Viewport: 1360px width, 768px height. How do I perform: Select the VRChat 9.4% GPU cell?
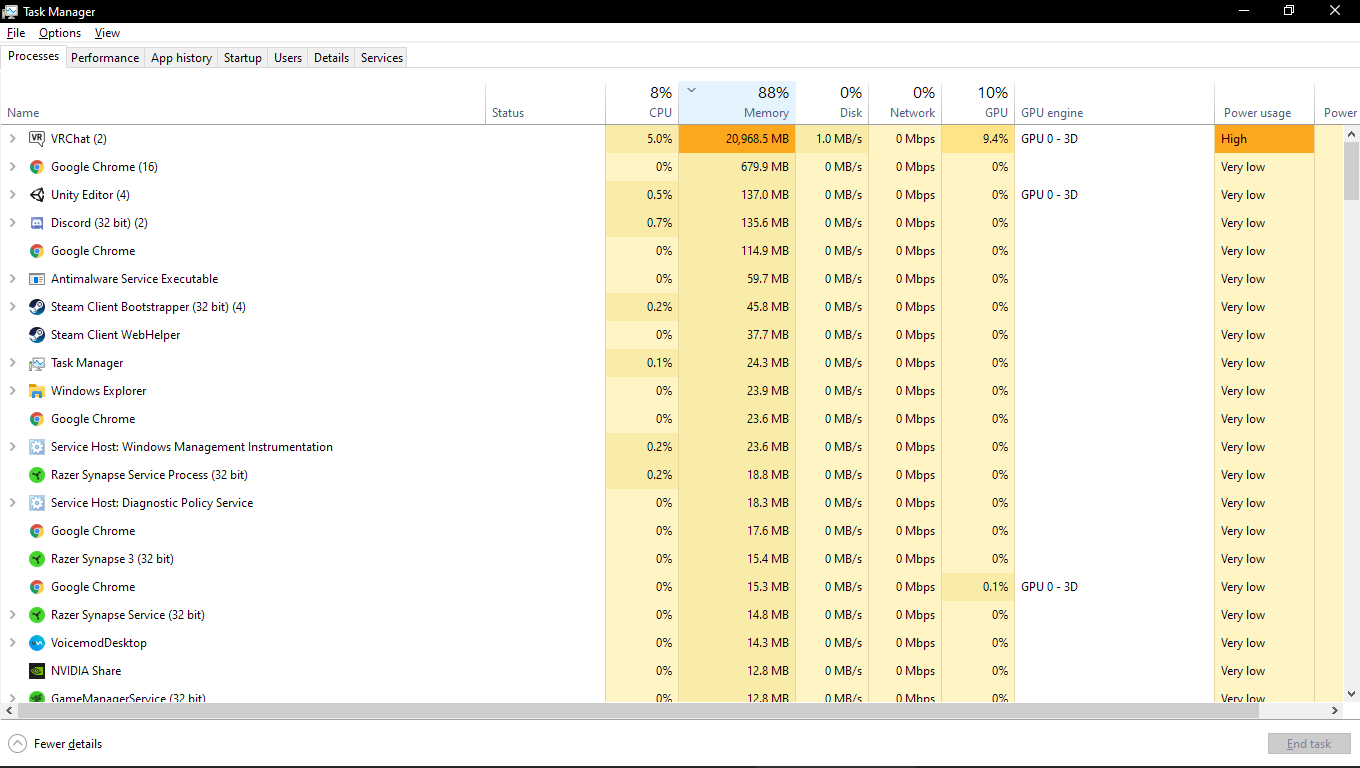978,139
